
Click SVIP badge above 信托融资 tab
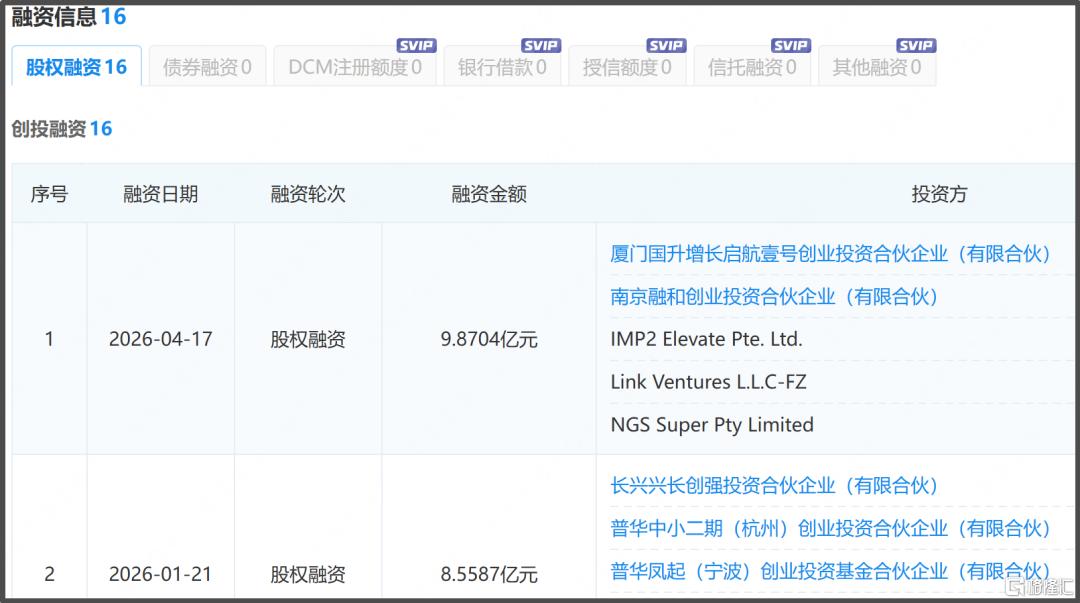pos(791,45)
